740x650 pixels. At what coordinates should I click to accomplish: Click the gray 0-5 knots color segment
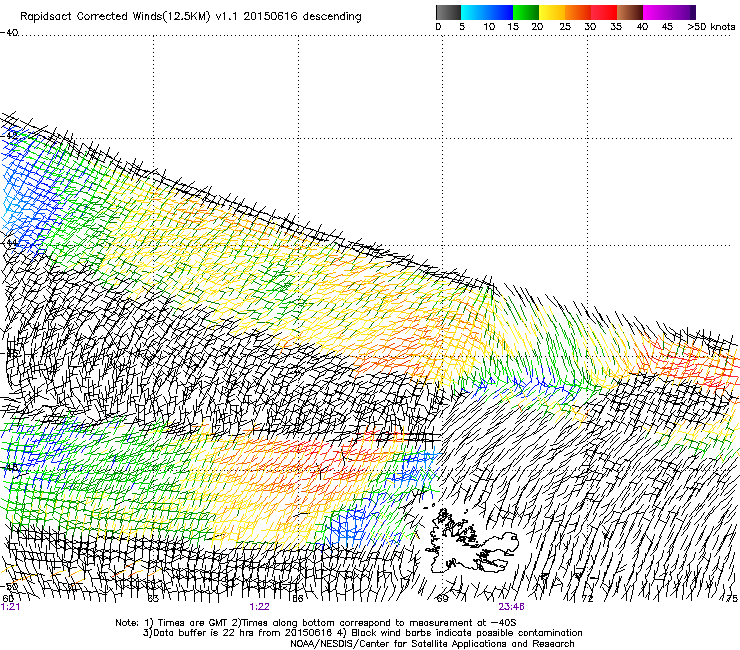click(x=448, y=12)
